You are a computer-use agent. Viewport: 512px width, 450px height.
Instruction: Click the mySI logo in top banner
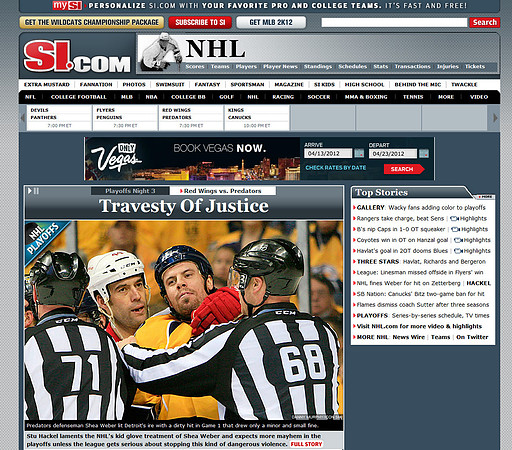pyautogui.click(x=67, y=5)
